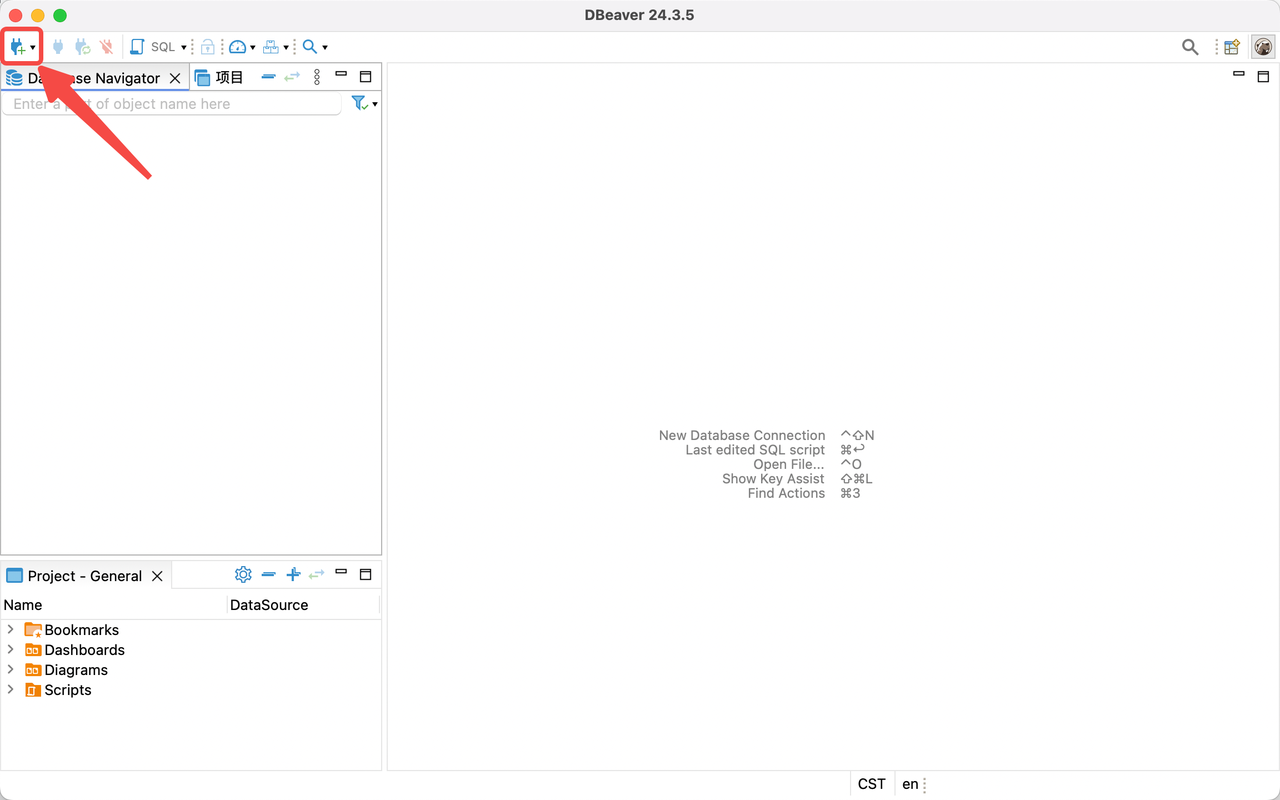Viewport: 1280px width, 800px height.
Task: Click the SQL editor script icon
Action: click(138, 47)
